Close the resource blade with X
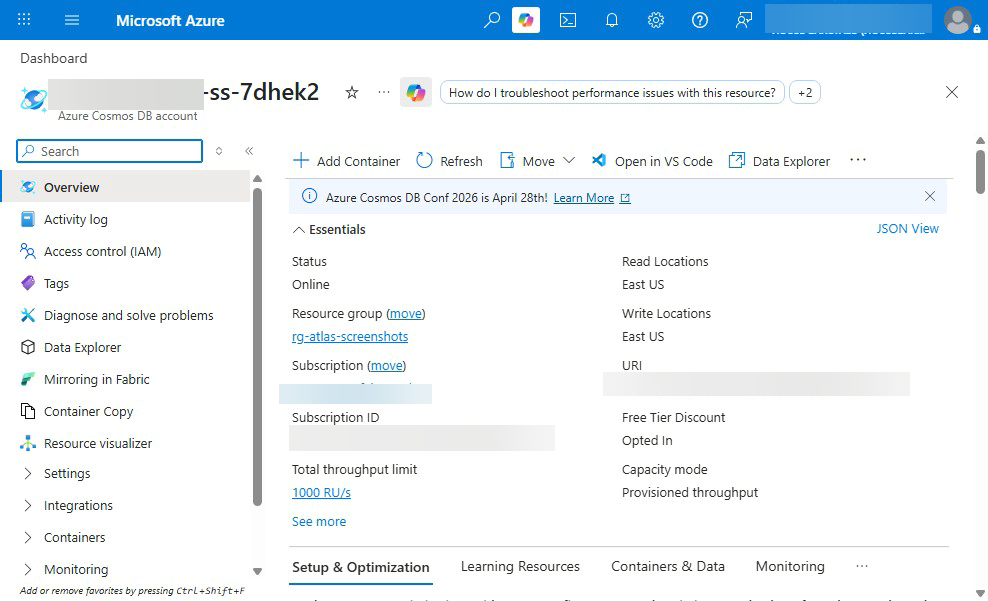The image size is (988, 601). pyautogui.click(x=951, y=92)
